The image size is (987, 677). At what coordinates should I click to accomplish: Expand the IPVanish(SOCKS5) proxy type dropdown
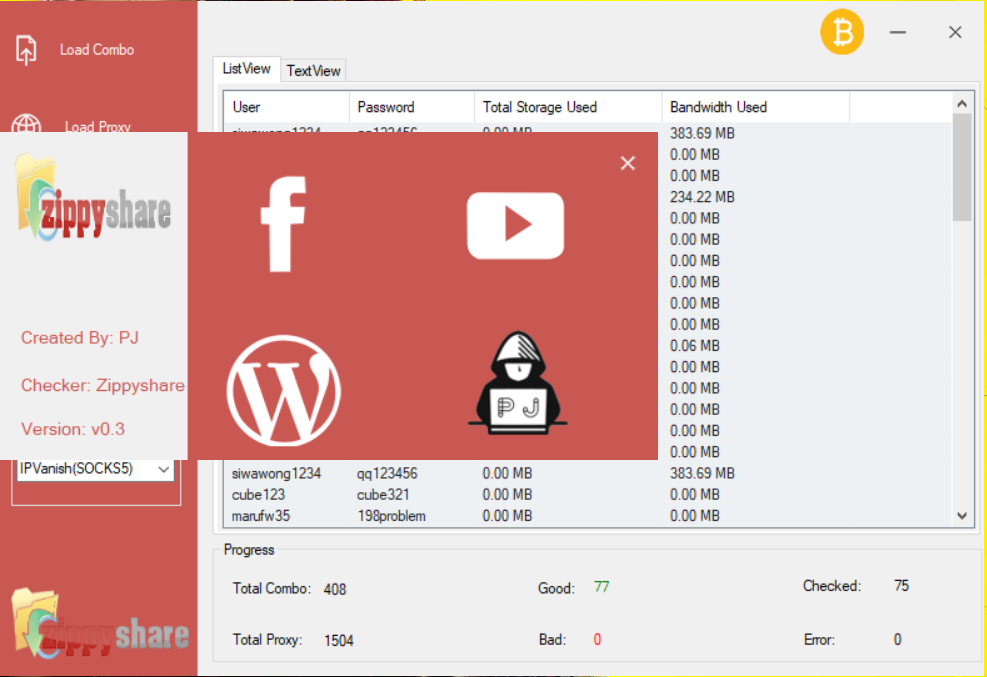[x=164, y=469]
